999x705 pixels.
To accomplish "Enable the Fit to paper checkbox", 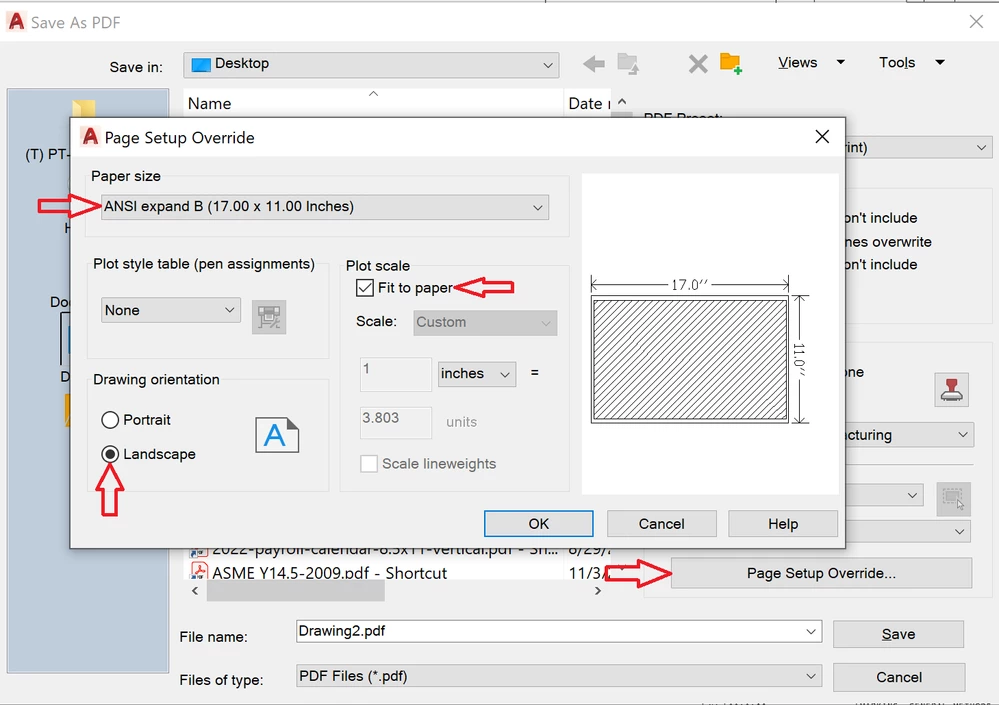I will tap(365, 288).
